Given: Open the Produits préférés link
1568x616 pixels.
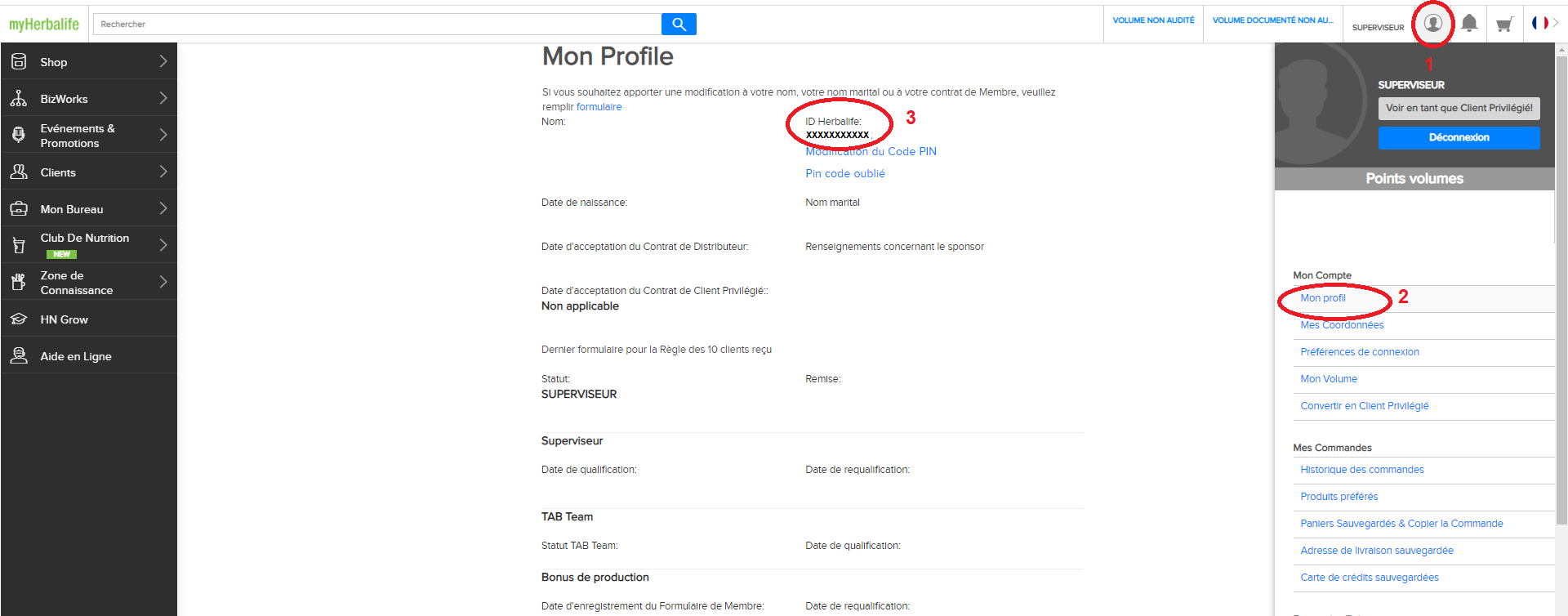Looking at the screenshot, I should tap(1339, 497).
